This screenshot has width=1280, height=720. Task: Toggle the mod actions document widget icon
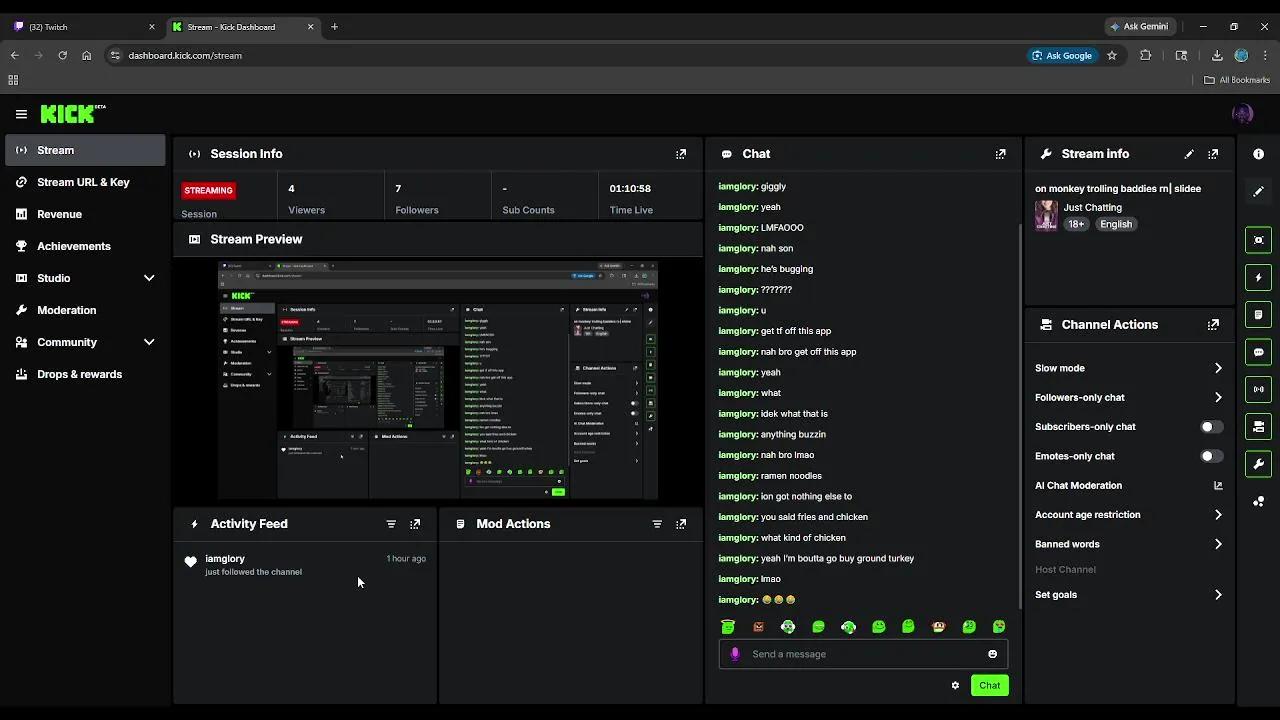coord(1258,315)
